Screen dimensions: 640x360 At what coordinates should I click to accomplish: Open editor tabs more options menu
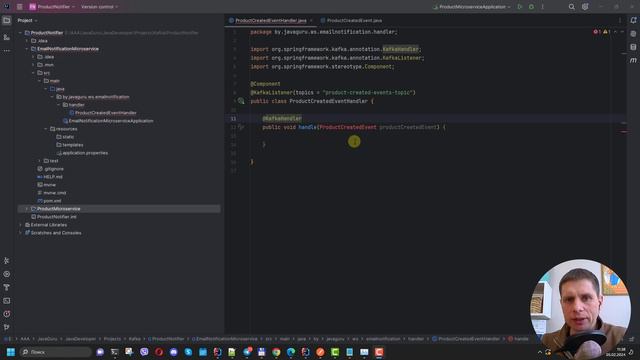point(620,20)
